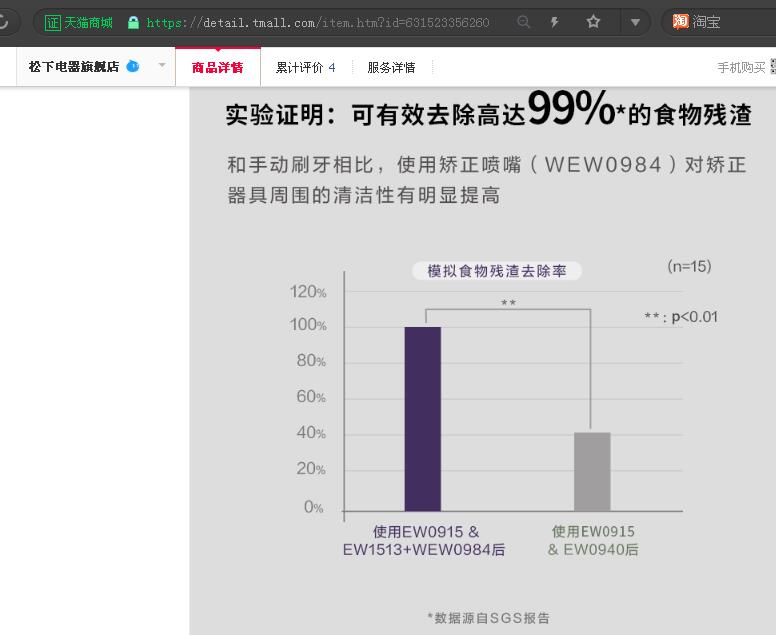Viewport: 776px width, 635px height.
Task: Click the (n=15) sample size text
Action: tap(689, 266)
